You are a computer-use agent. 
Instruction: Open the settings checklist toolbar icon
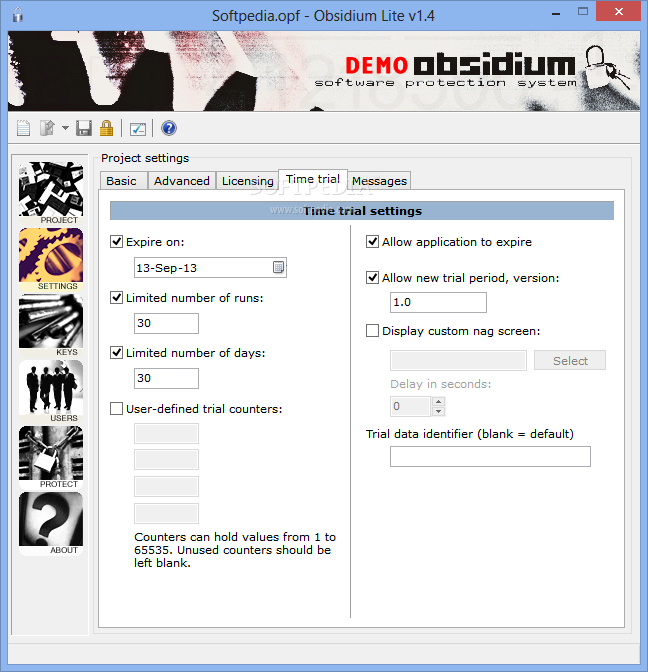[x=138, y=129]
